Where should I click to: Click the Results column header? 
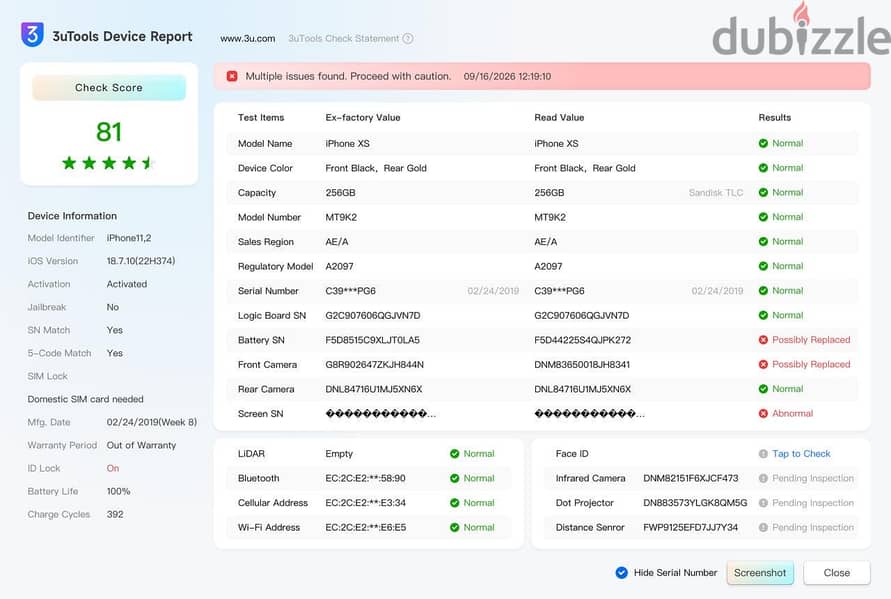point(775,118)
